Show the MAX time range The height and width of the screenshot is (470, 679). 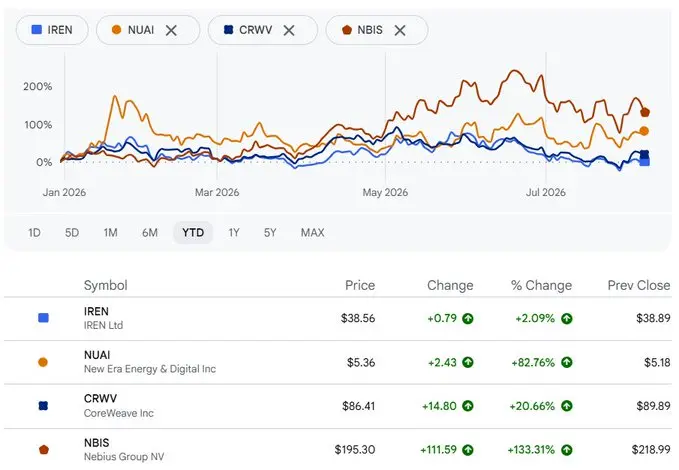(x=312, y=233)
